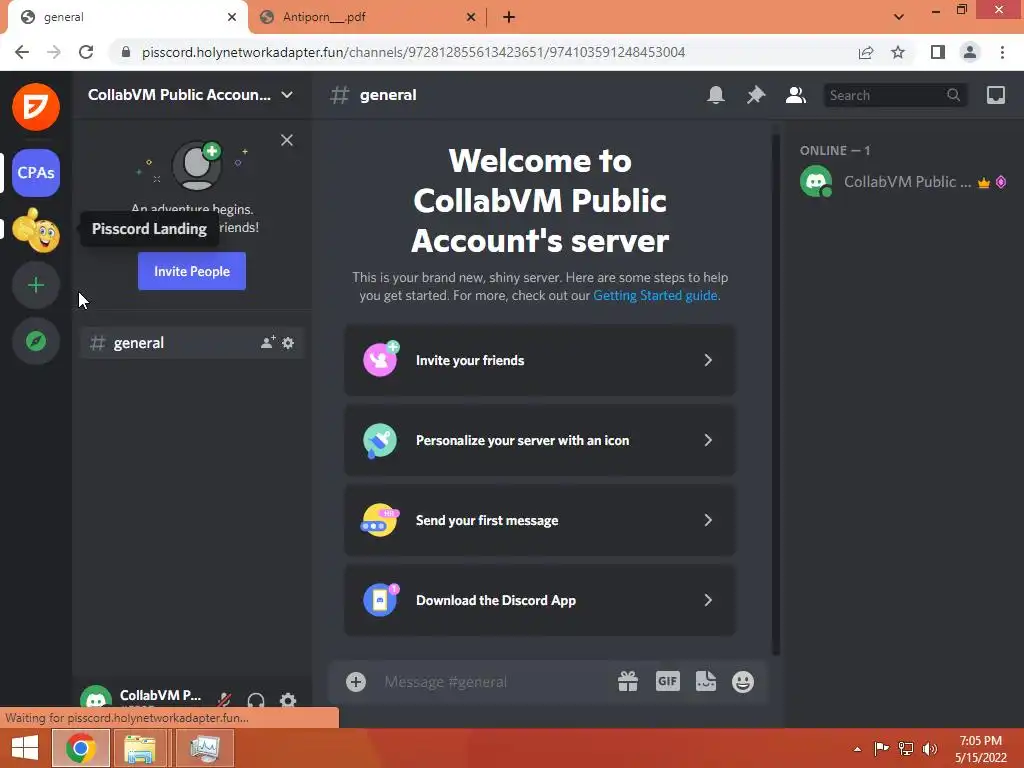Select CollabVM Public member in online list
Image resolution: width=1024 pixels, height=768 pixels.
903,182
